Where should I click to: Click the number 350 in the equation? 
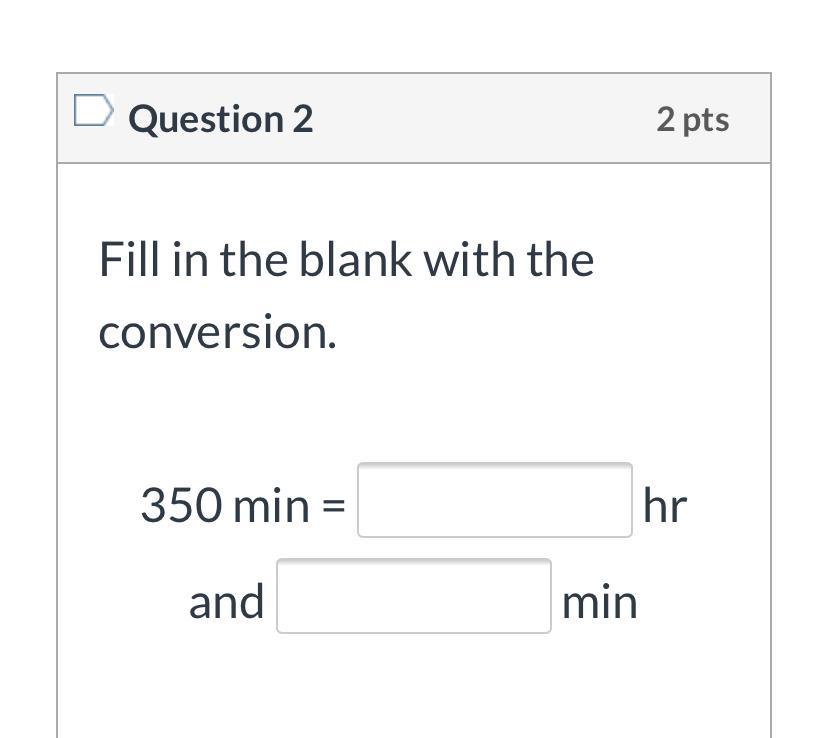pos(181,505)
